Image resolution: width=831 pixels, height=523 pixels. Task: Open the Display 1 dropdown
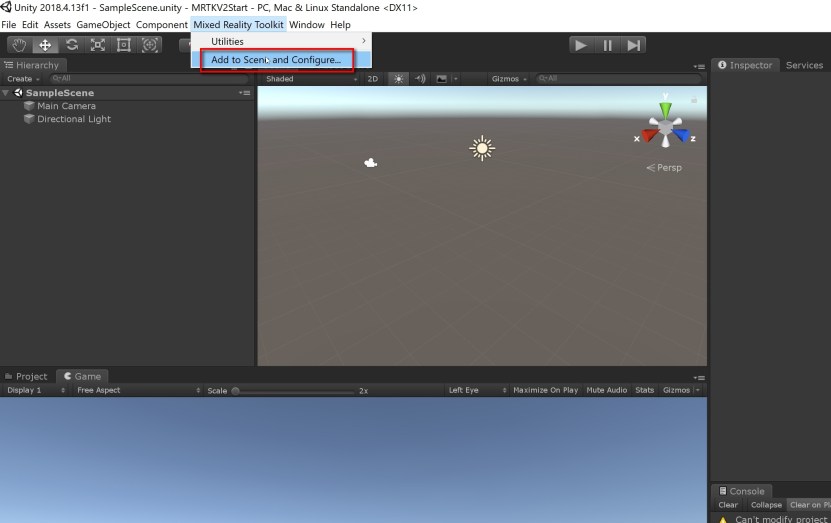pyautogui.click(x=36, y=390)
